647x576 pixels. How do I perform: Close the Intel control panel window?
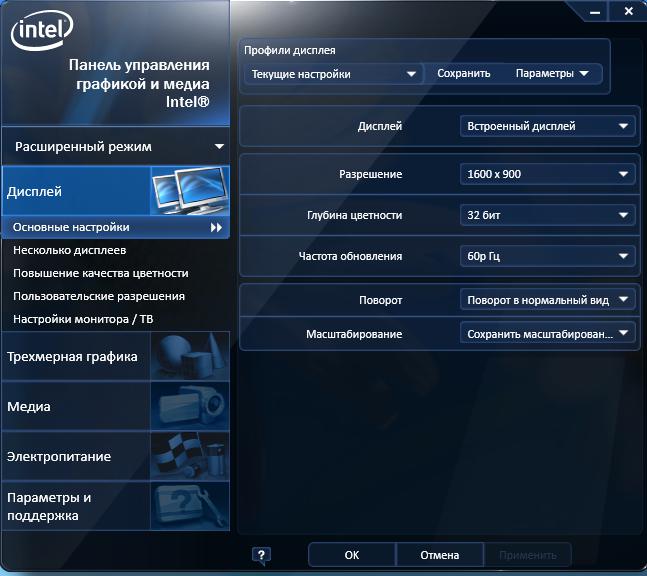tap(628, 11)
